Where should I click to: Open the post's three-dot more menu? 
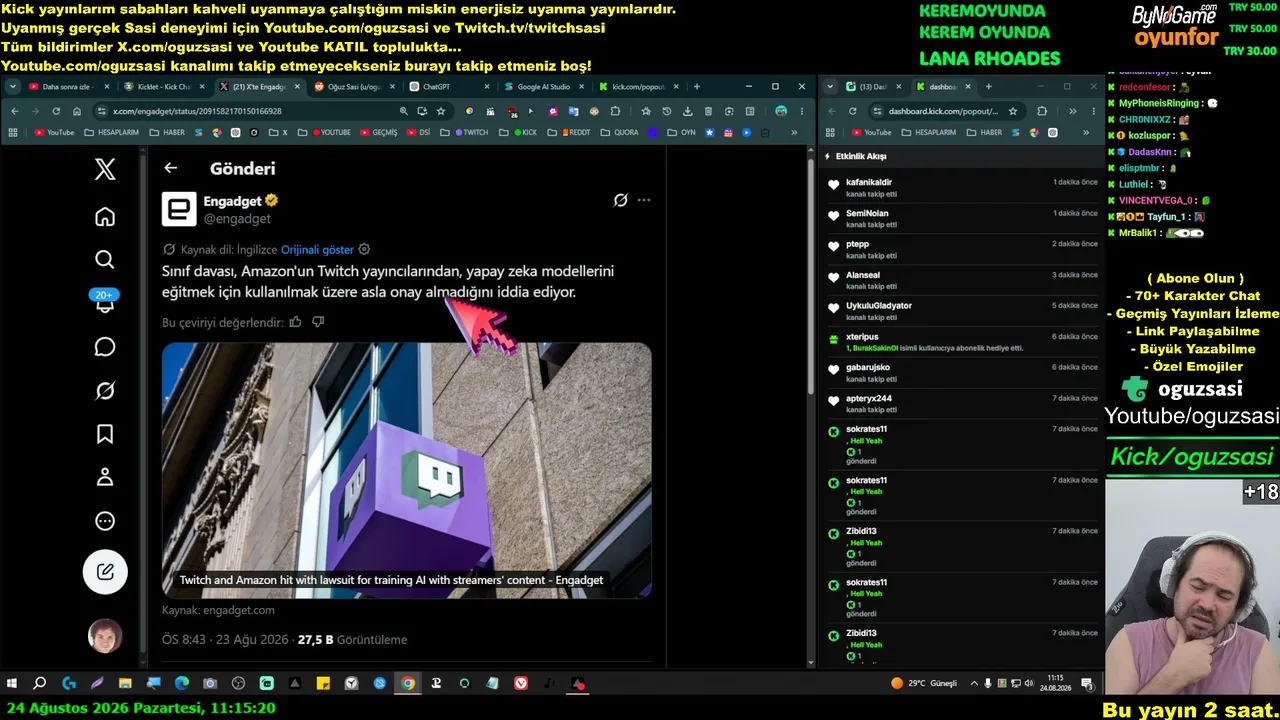pyautogui.click(x=644, y=200)
